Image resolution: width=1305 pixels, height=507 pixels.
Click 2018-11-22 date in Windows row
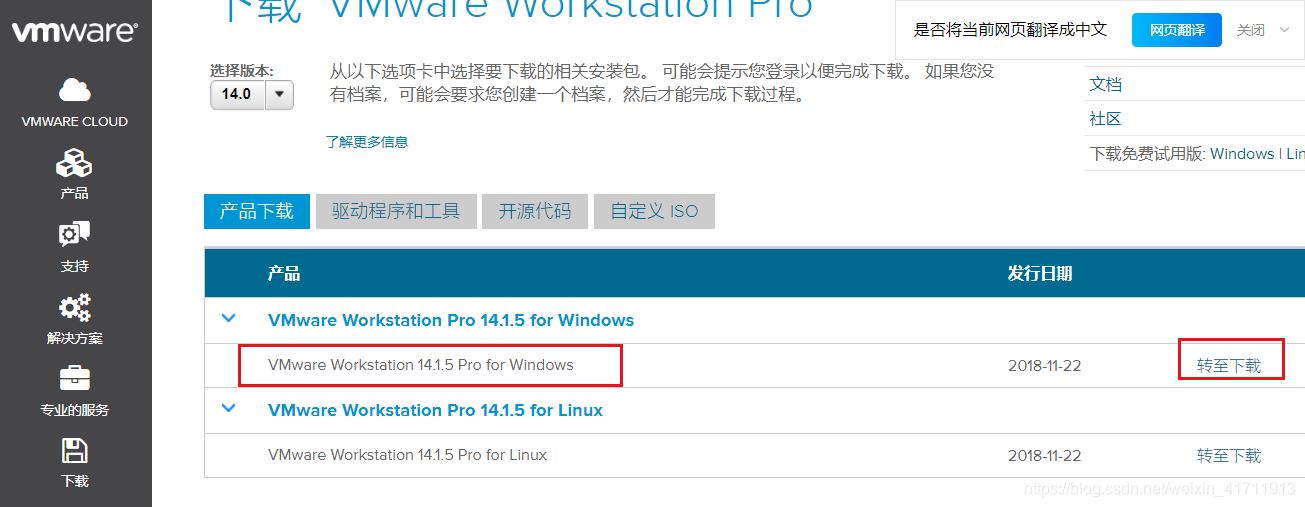click(1045, 366)
